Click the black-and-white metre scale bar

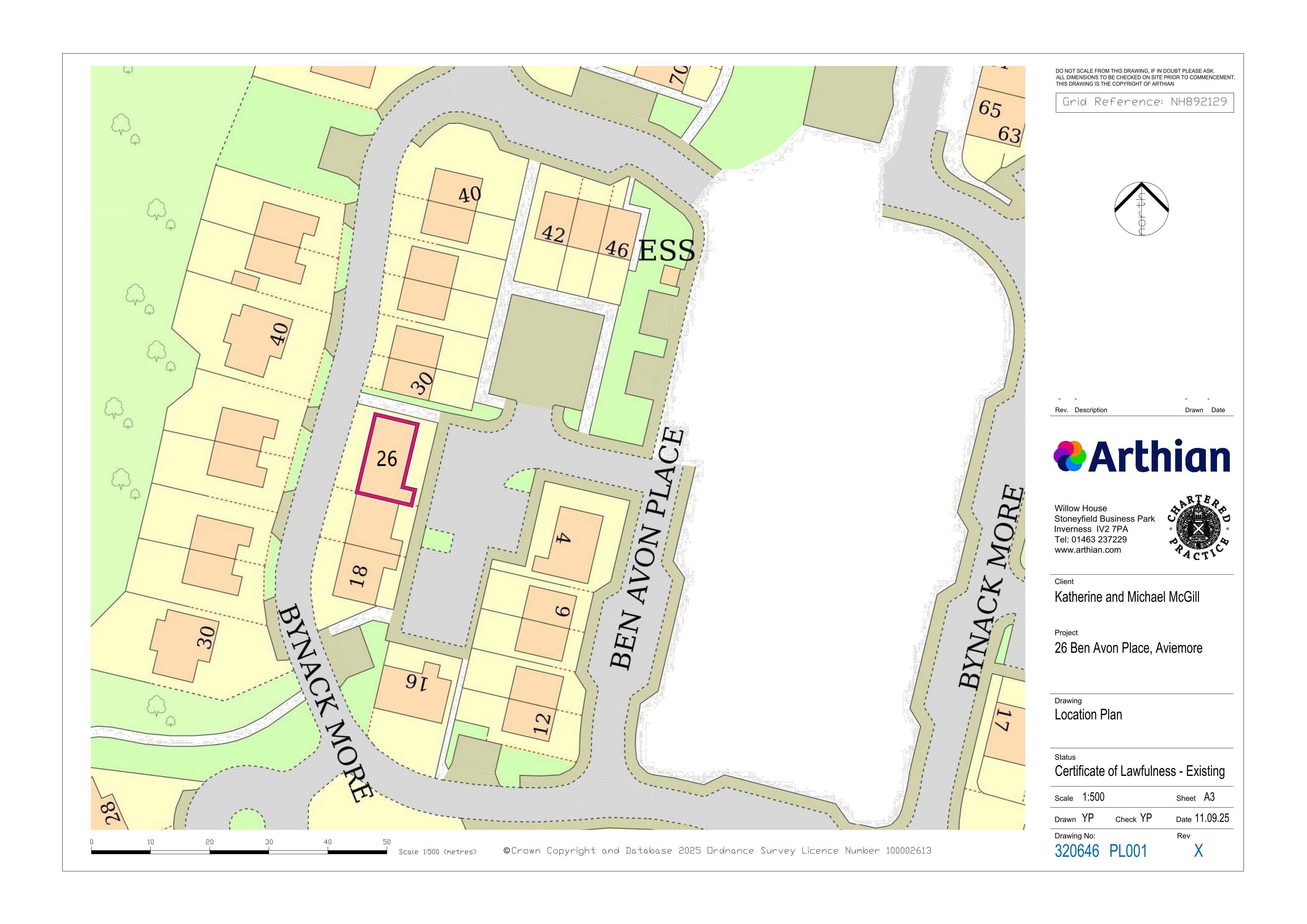click(239, 852)
